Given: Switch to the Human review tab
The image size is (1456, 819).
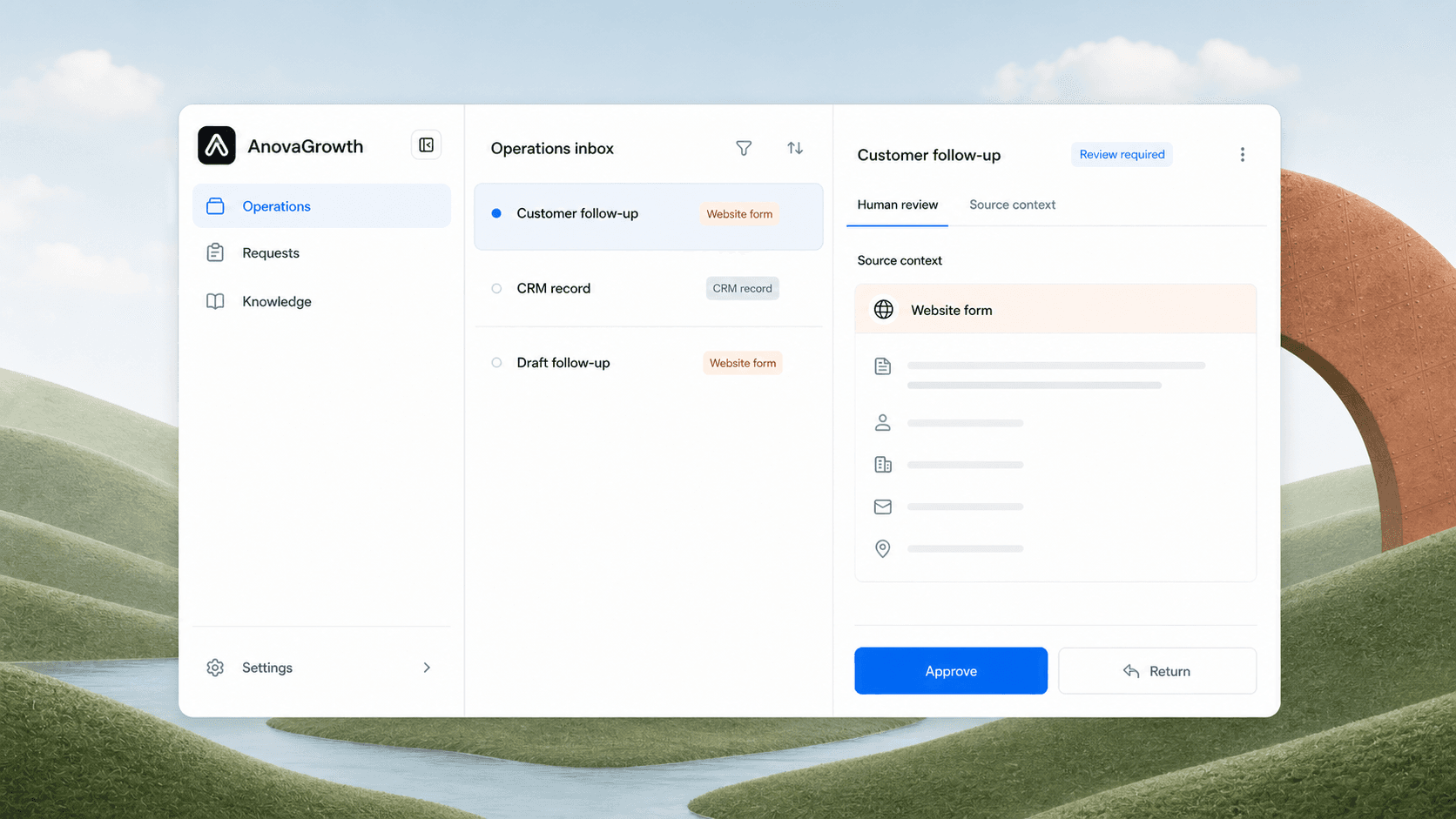Looking at the screenshot, I should [898, 205].
